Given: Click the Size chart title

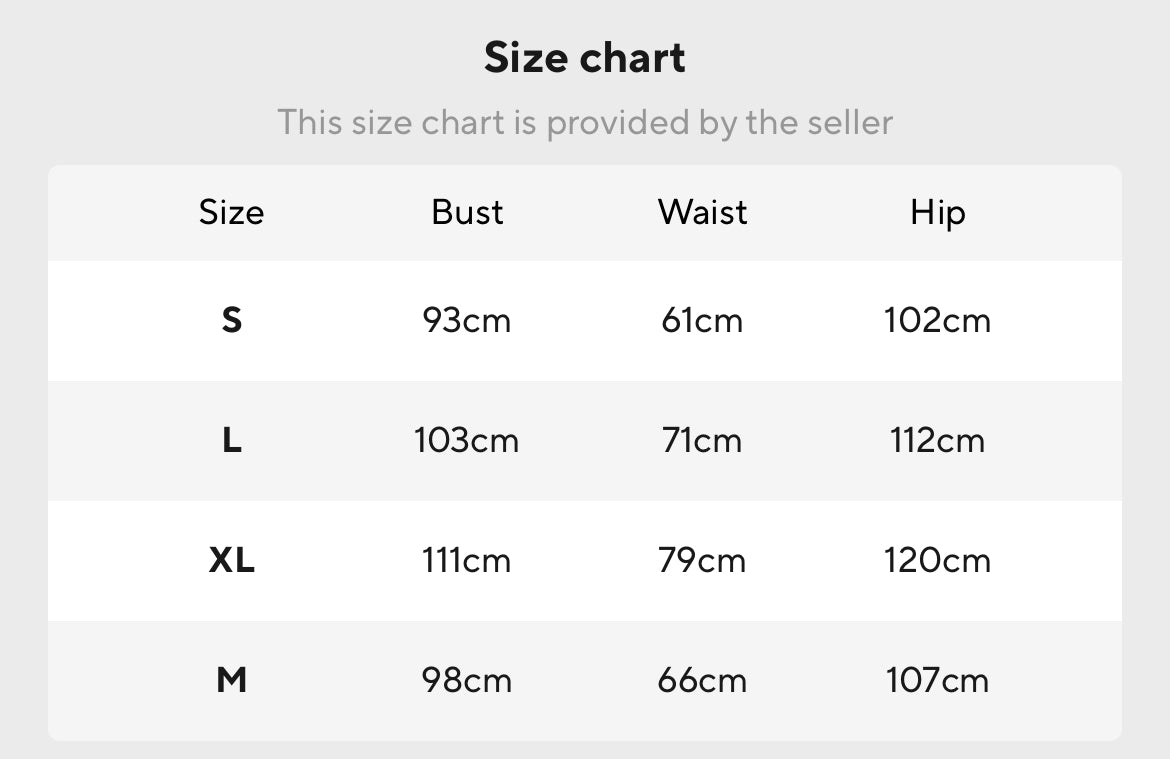Looking at the screenshot, I should click(x=585, y=58).
